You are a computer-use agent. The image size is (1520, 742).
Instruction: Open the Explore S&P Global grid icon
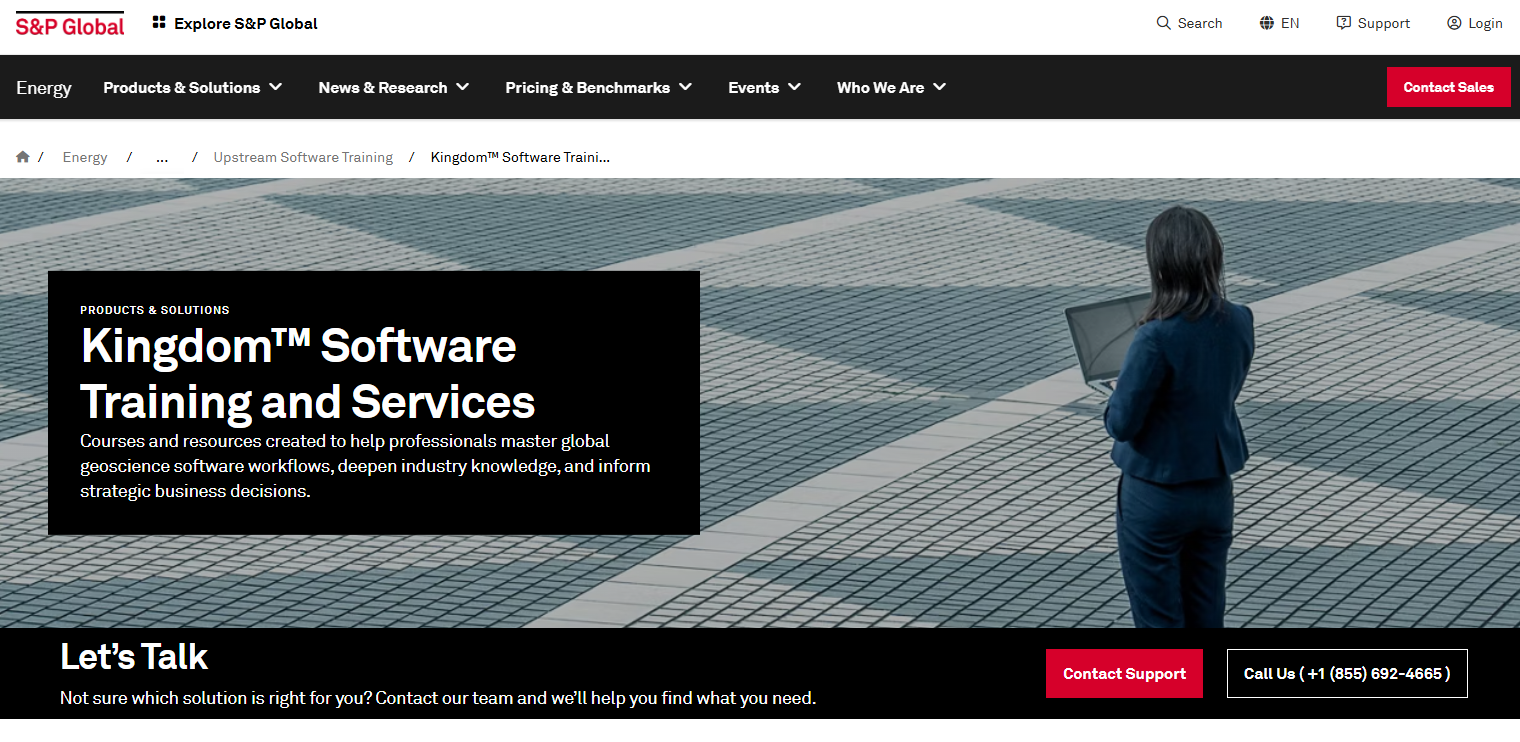159,22
